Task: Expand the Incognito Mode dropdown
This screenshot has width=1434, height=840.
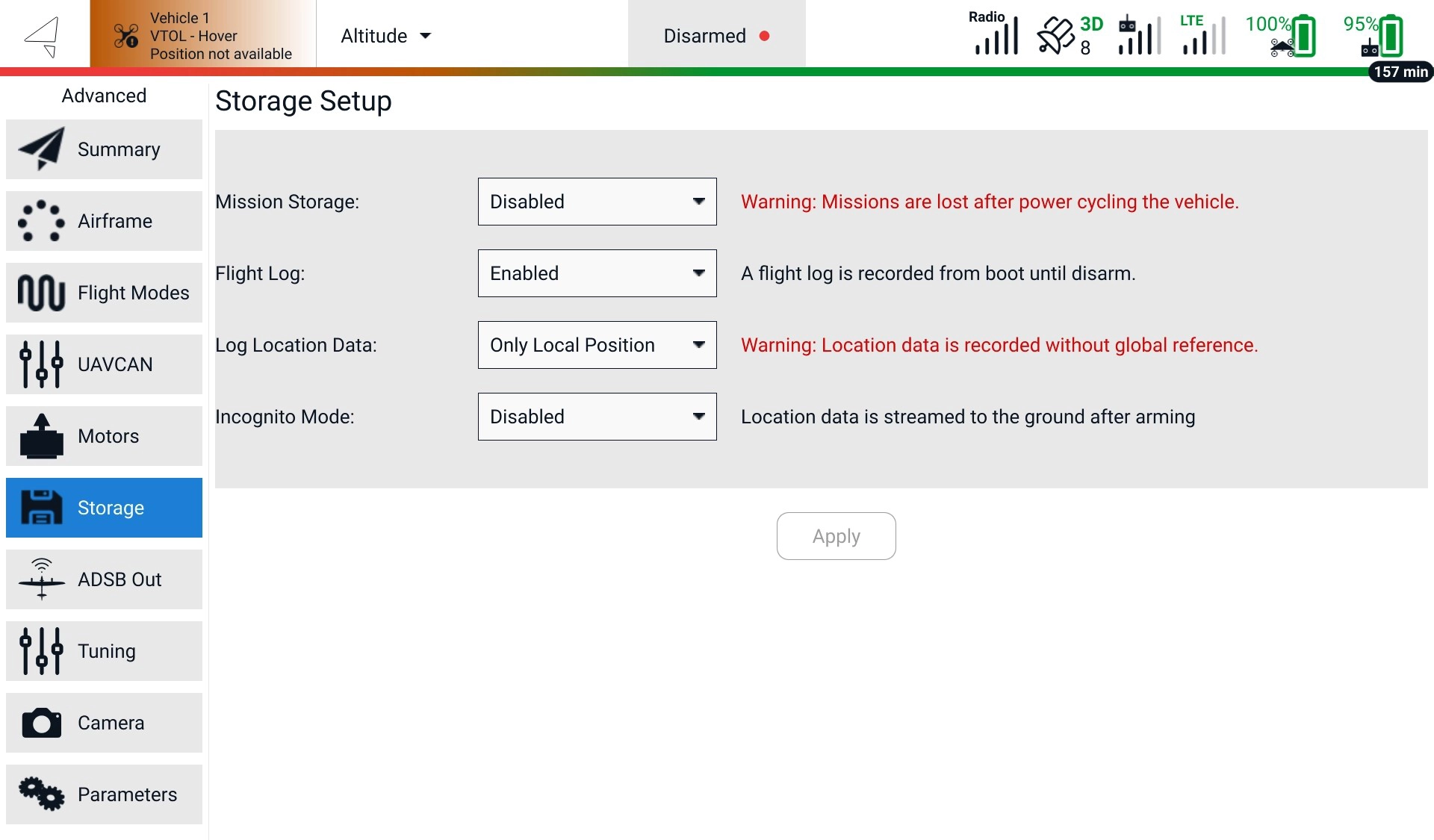Action: coord(597,417)
